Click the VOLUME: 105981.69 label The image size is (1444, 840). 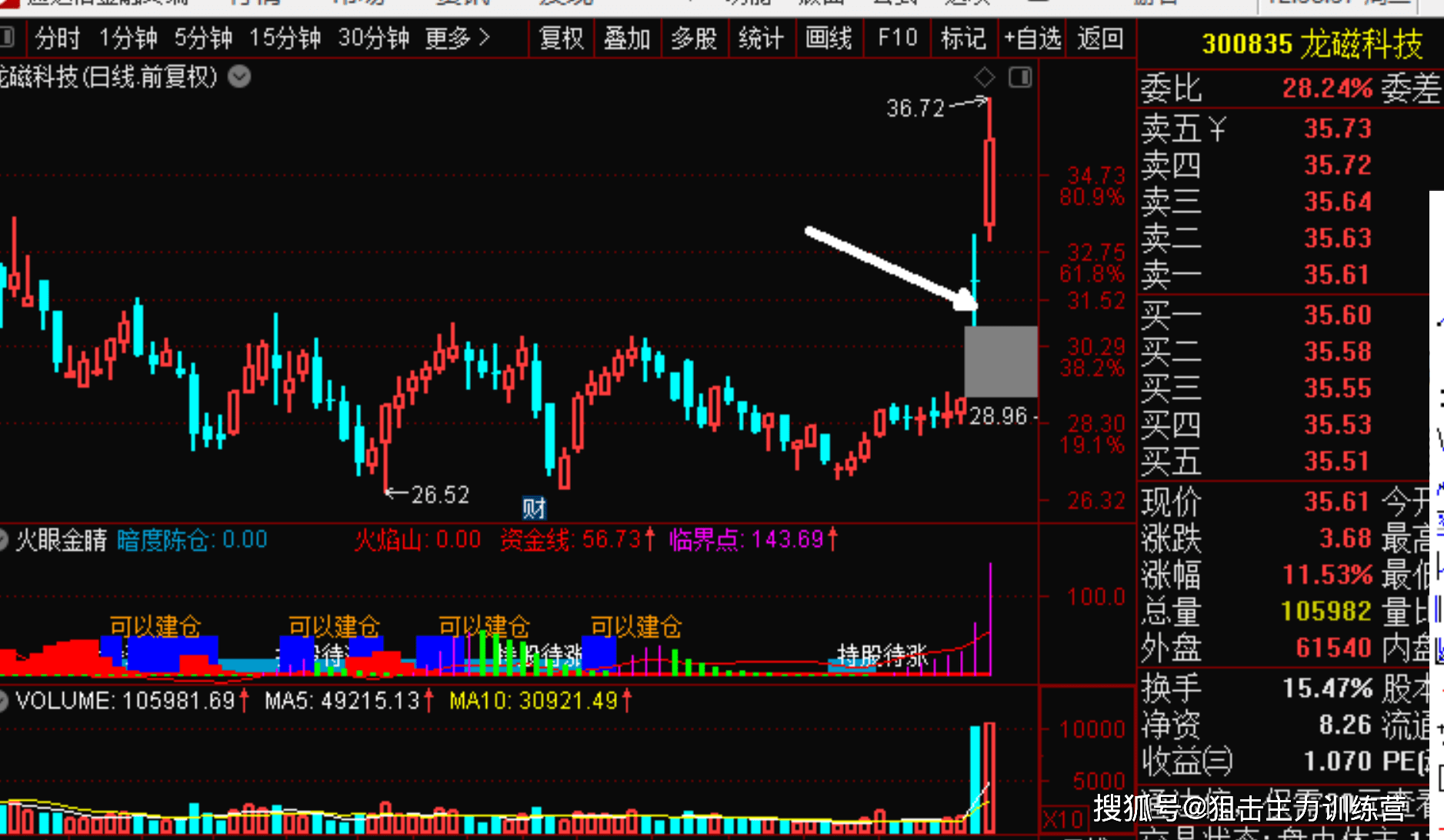(132, 701)
